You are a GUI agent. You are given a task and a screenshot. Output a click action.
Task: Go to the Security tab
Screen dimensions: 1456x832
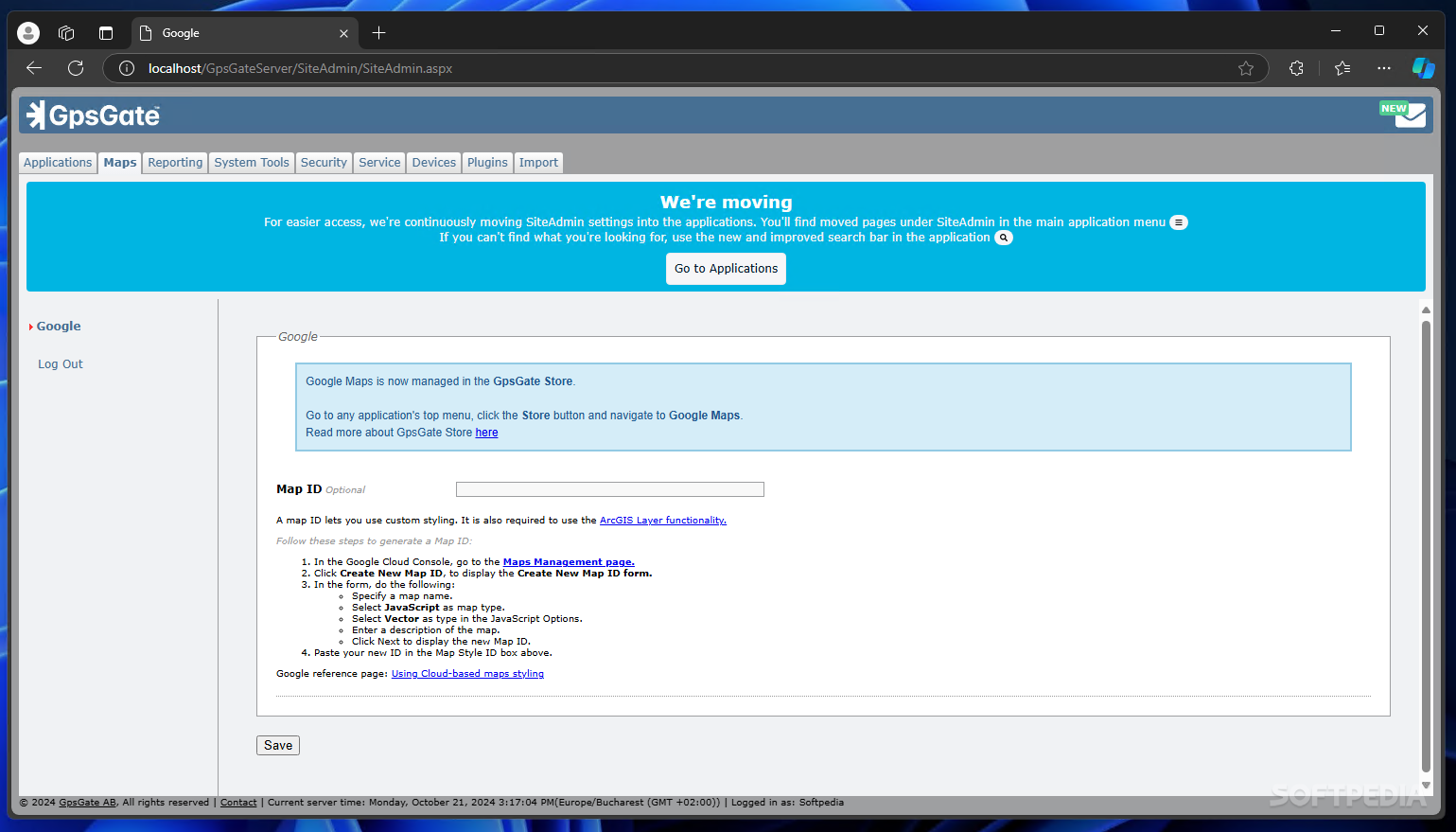point(324,163)
